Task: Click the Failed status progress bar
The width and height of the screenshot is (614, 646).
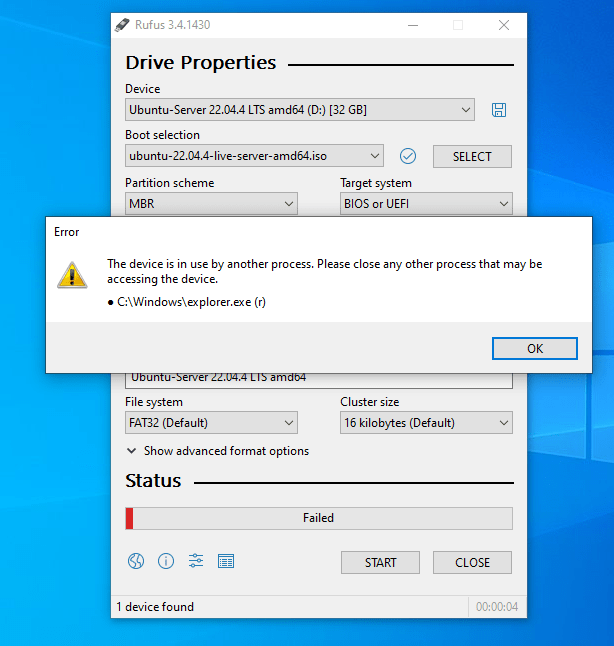Action: pos(318,518)
